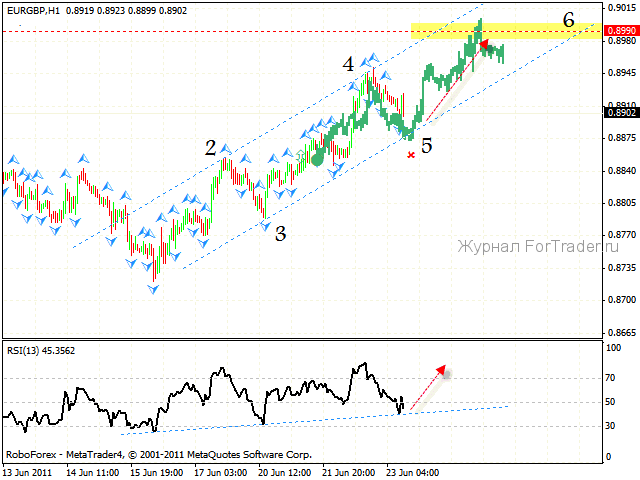Click the current price tag 0.8902

tap(620, 113)
